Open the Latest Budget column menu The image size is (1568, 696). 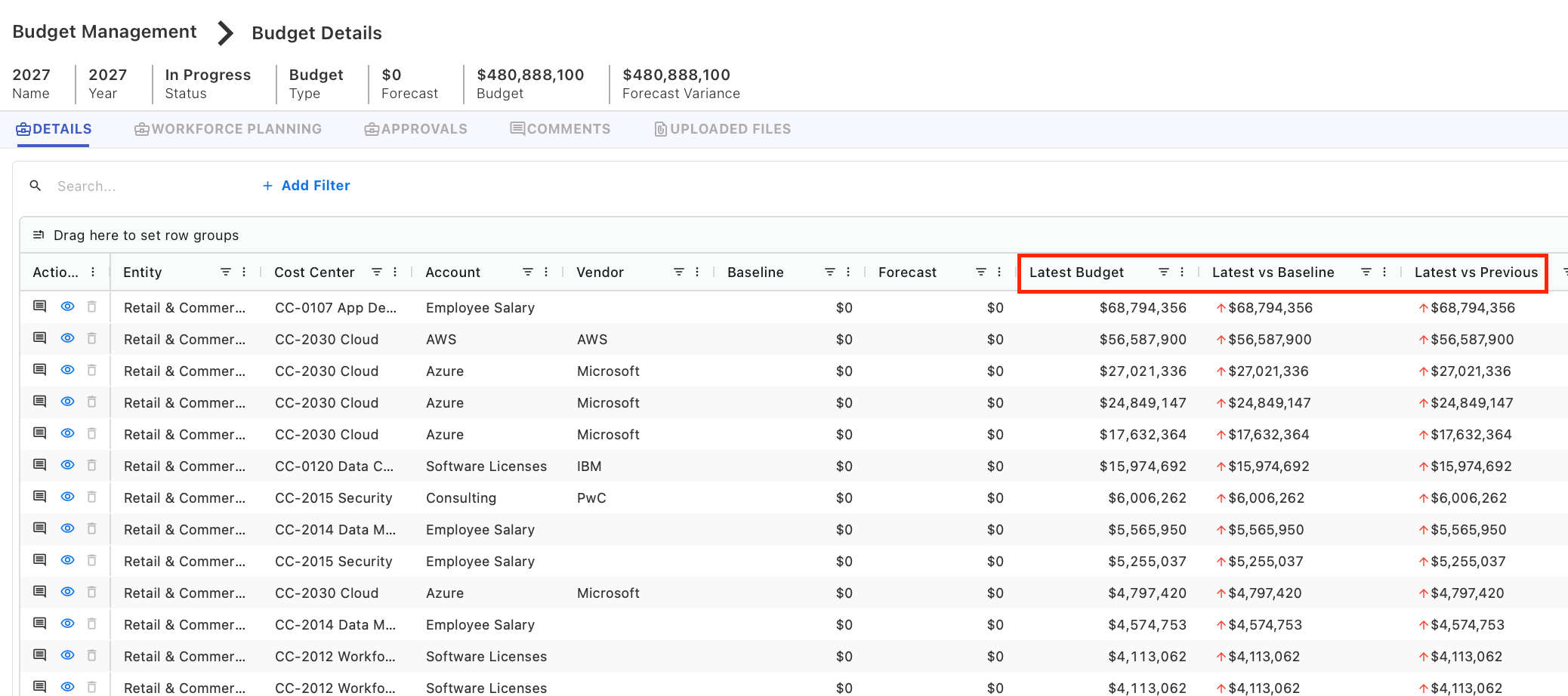pos(1182,272)
